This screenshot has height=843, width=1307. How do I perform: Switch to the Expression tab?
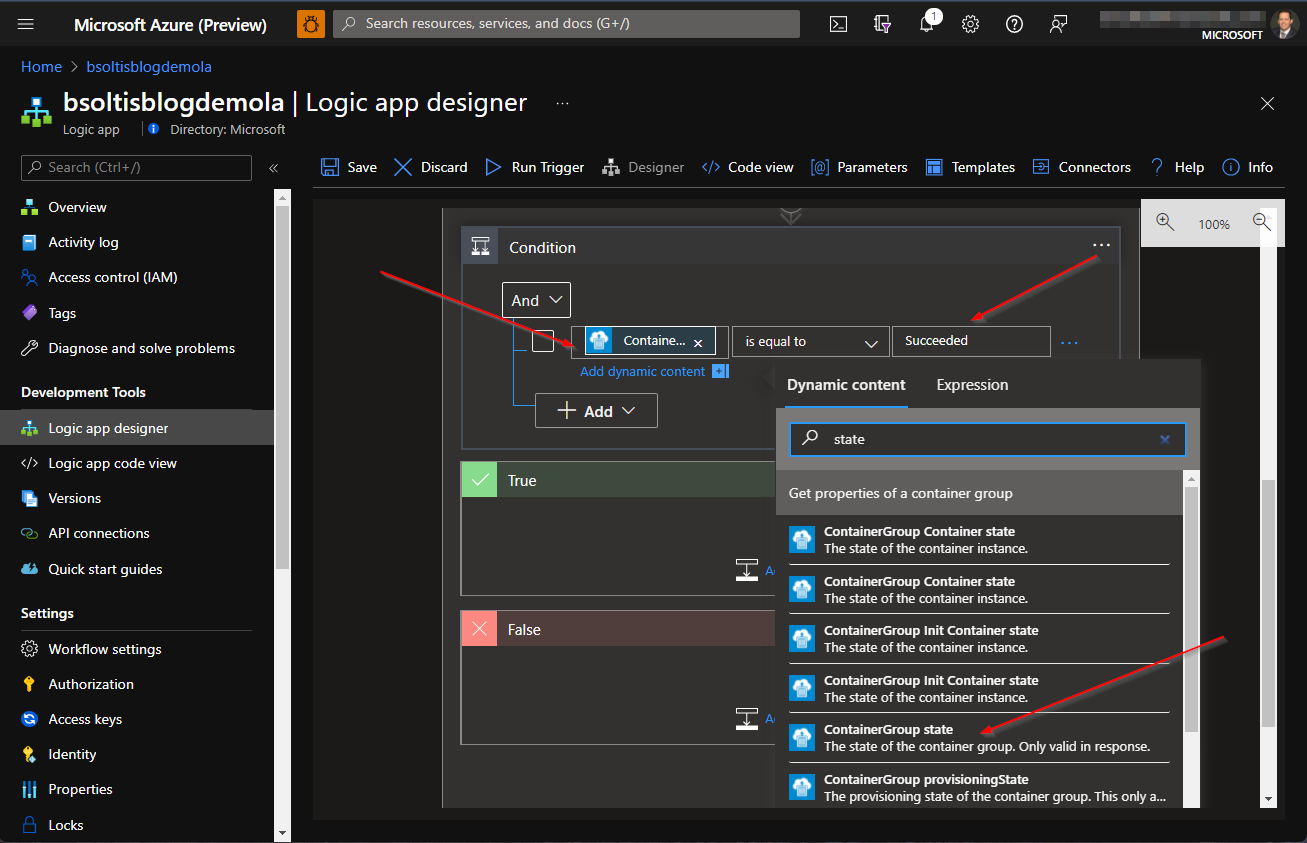(972, 385)
